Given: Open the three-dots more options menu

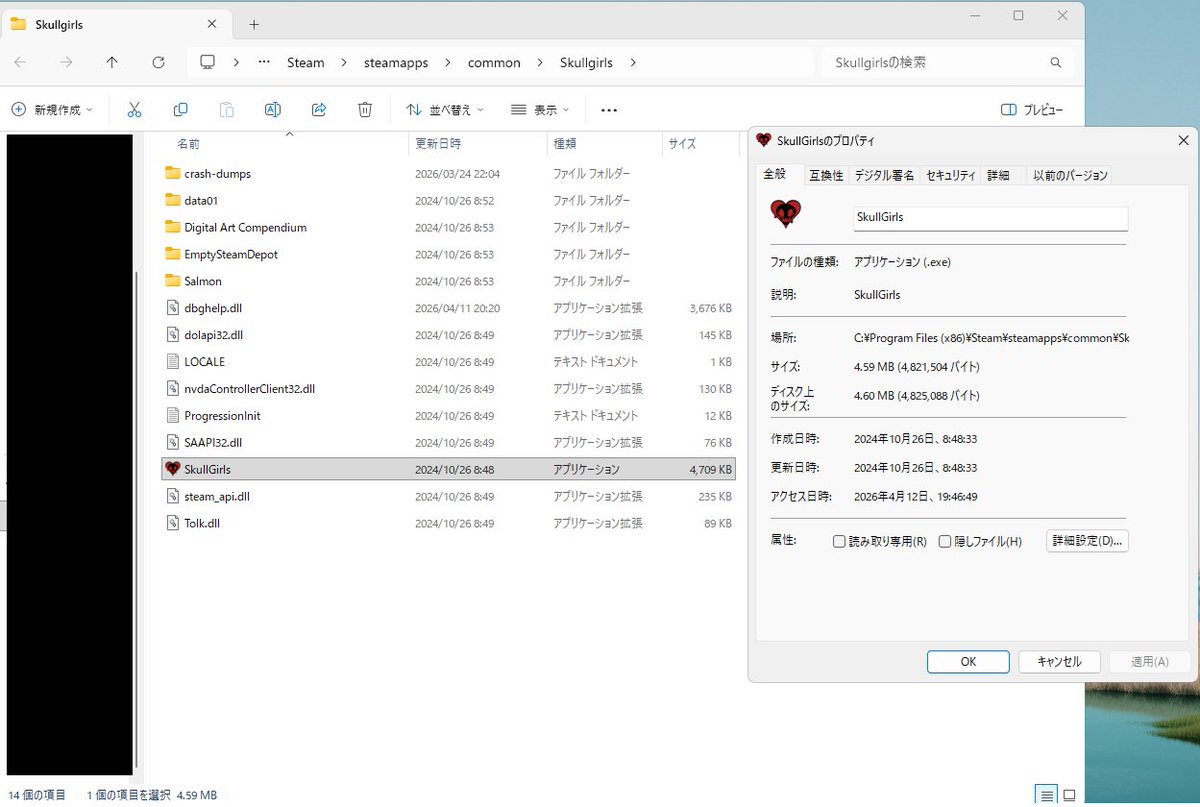Looking at the screenshot, I should tap(609, 110).
